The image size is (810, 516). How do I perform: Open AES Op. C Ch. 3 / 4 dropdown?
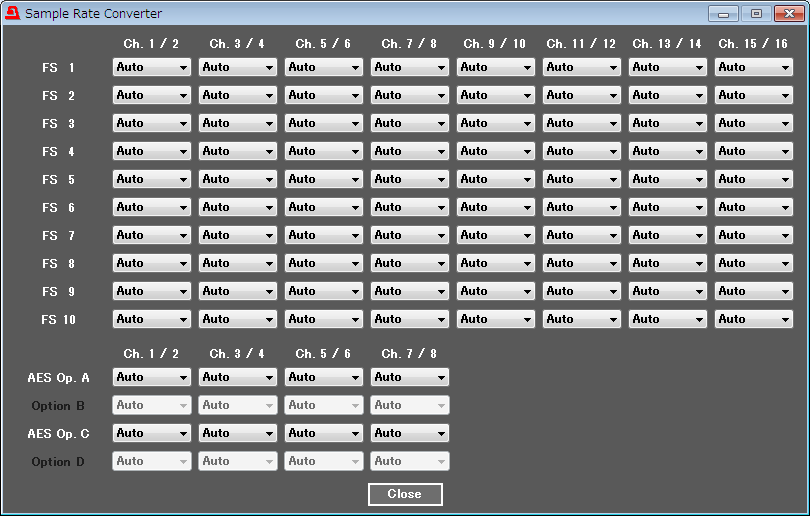point(237,433)
